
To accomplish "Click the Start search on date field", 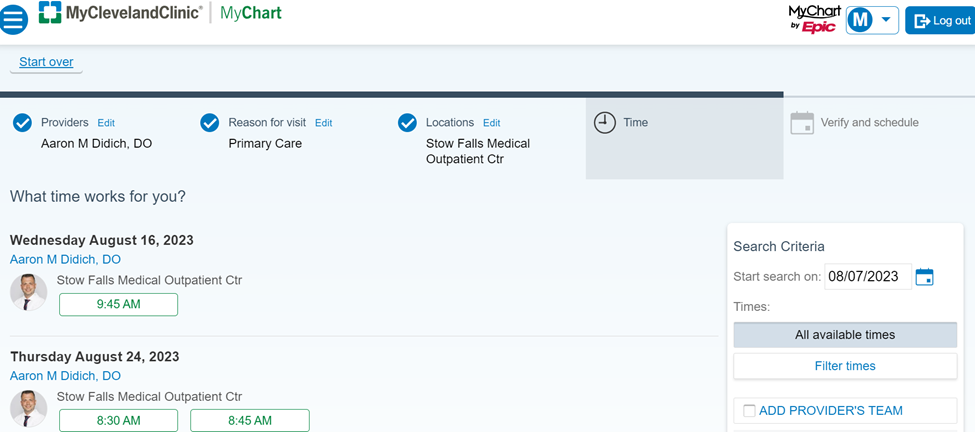I will [868, 277].
